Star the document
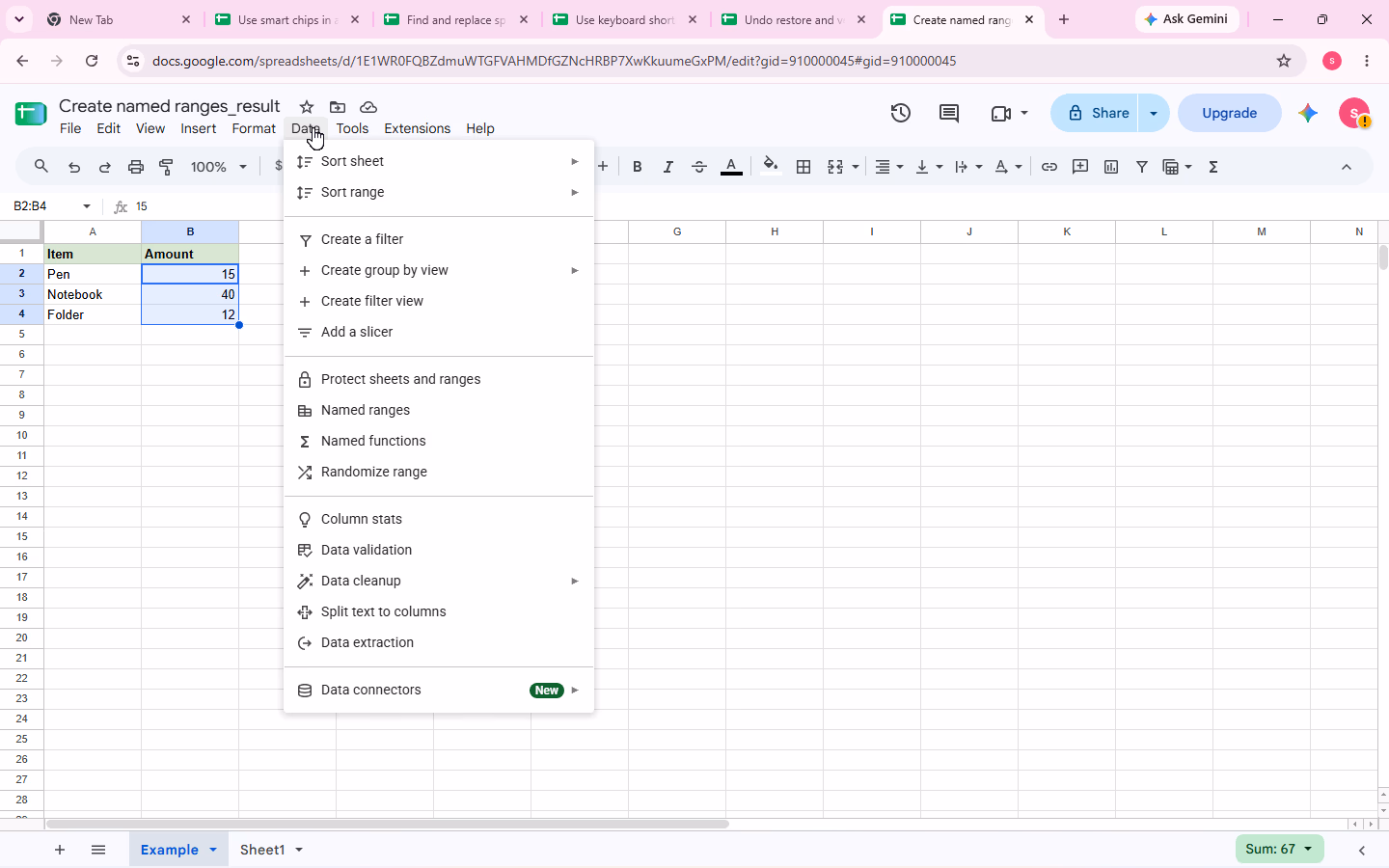 tap(307, 107)
